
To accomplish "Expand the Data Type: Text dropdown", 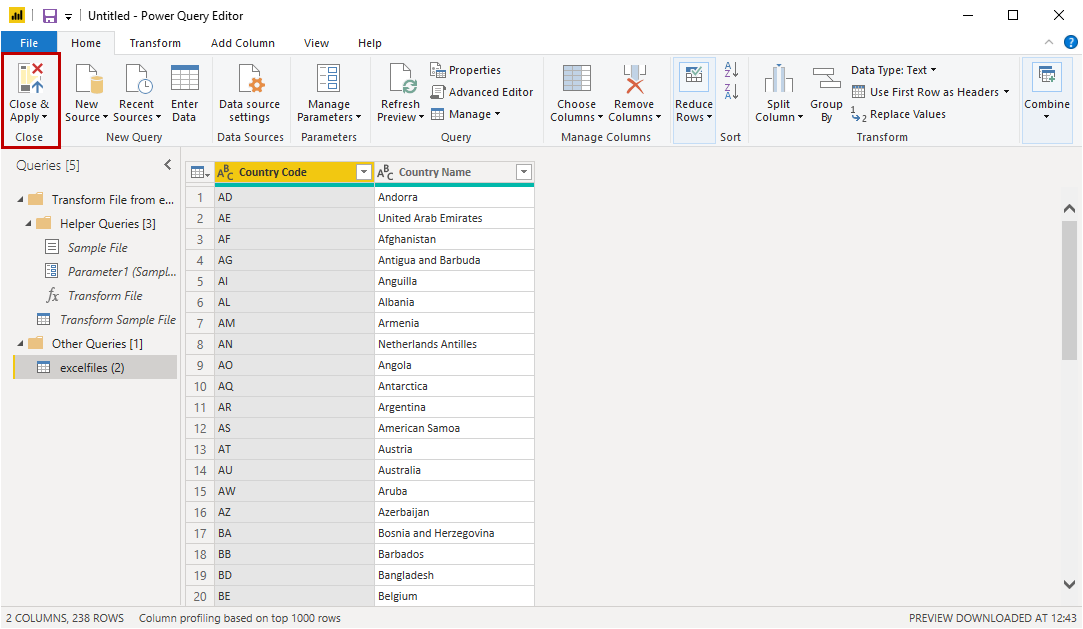I will (893, 70).
